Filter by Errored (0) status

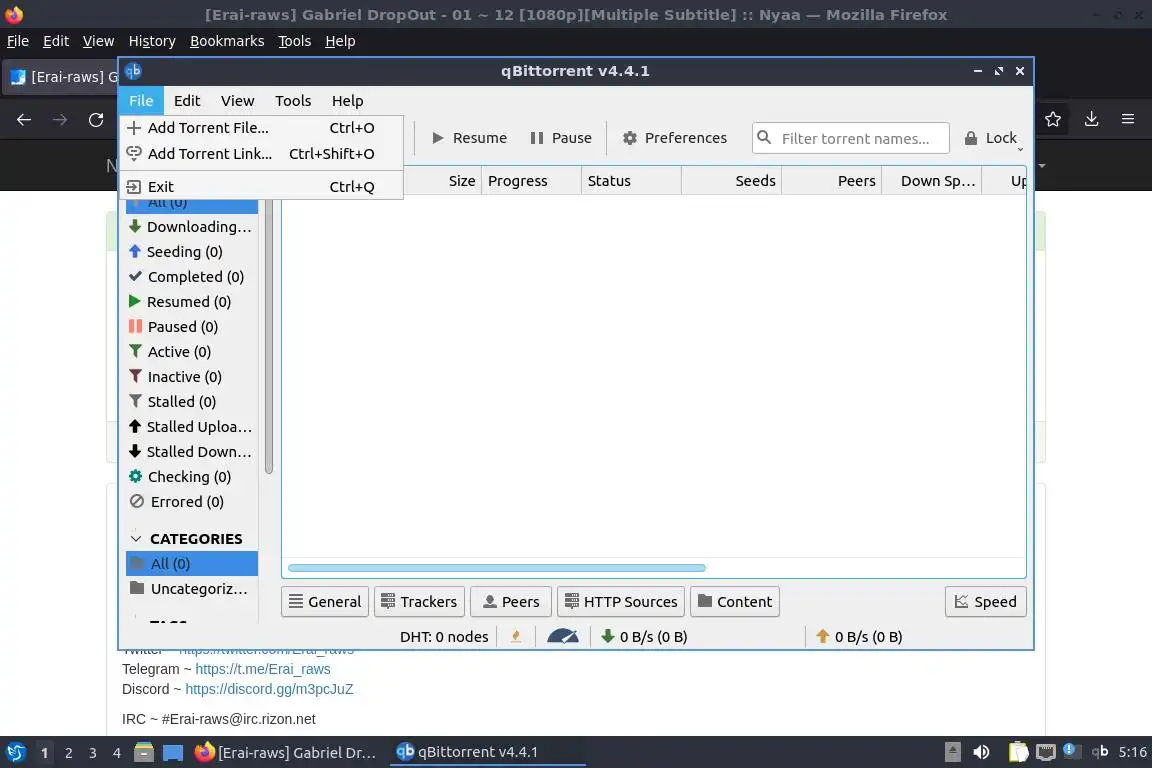192,502
